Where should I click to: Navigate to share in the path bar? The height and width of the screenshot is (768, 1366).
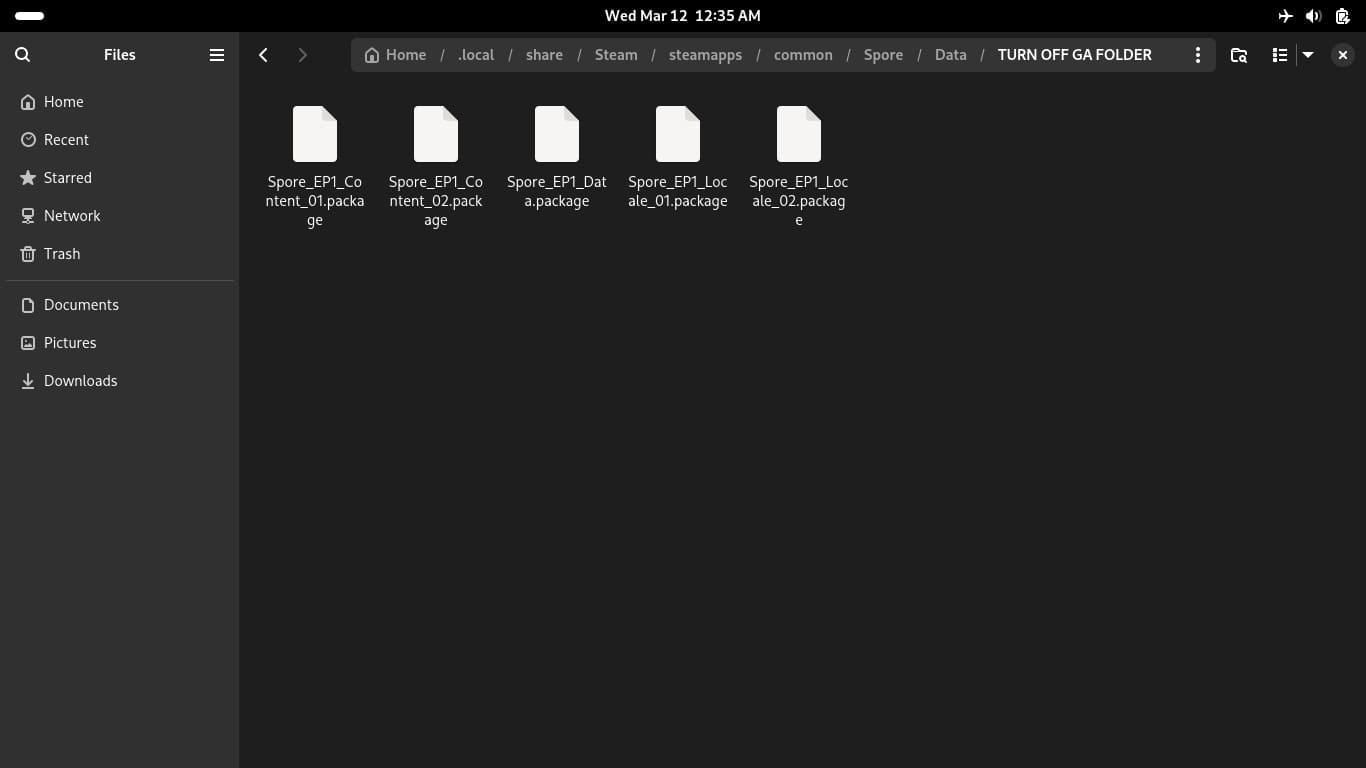pyautogui.click(x=544, y=55)
